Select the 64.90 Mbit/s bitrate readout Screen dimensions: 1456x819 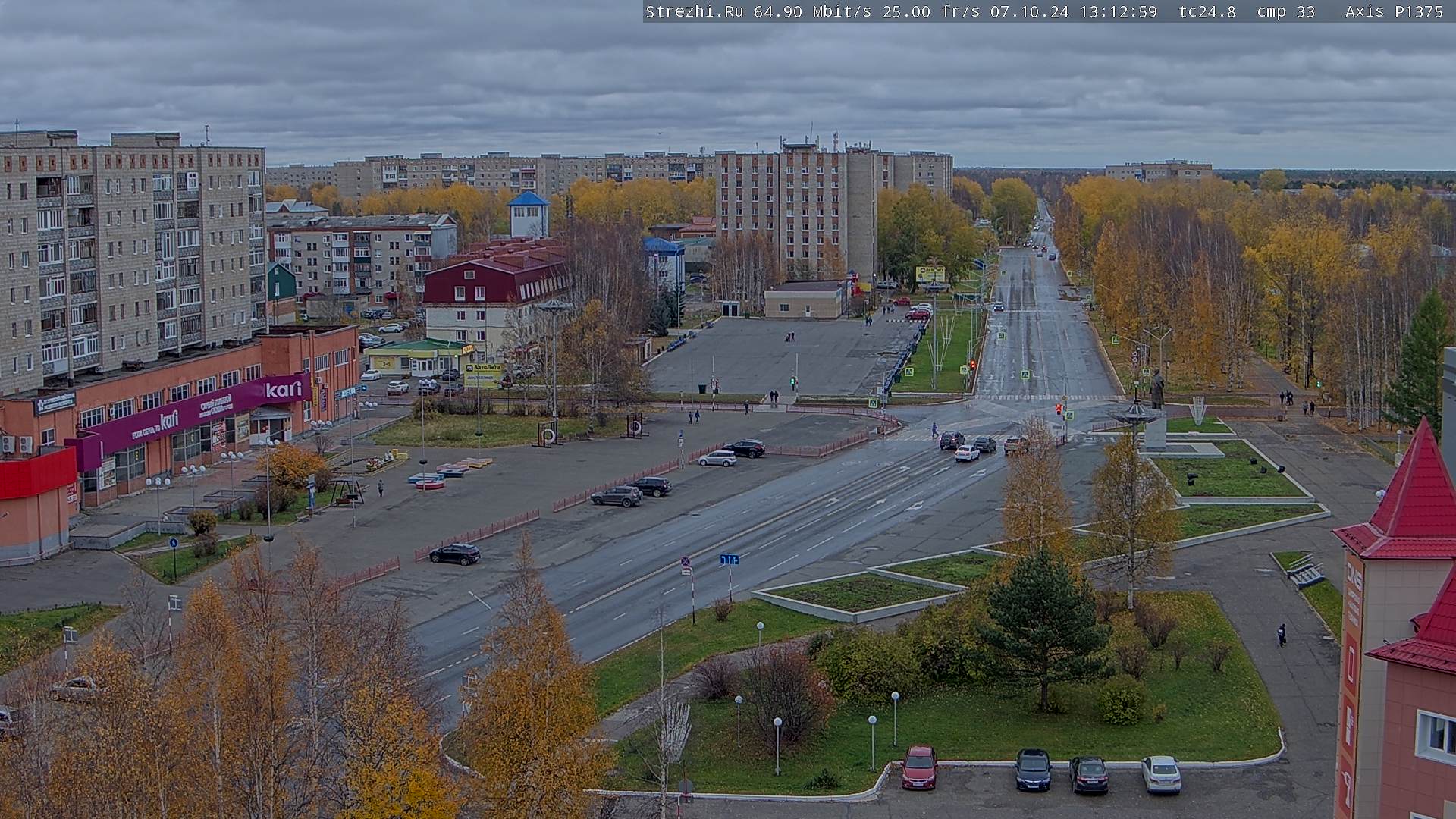[814, 11]
